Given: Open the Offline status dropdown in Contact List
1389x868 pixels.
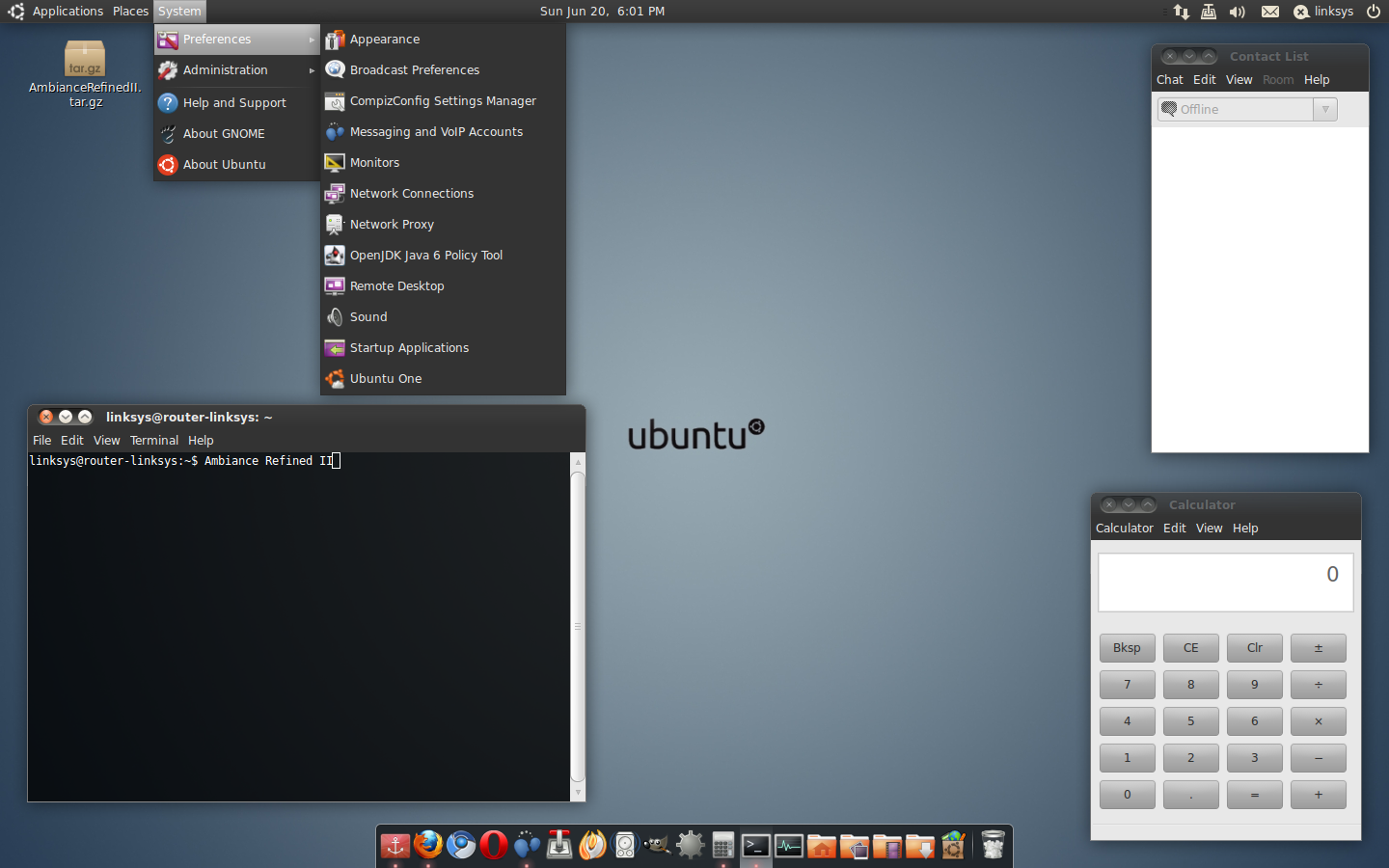Looking at the screenshot, I should 1247,109.
